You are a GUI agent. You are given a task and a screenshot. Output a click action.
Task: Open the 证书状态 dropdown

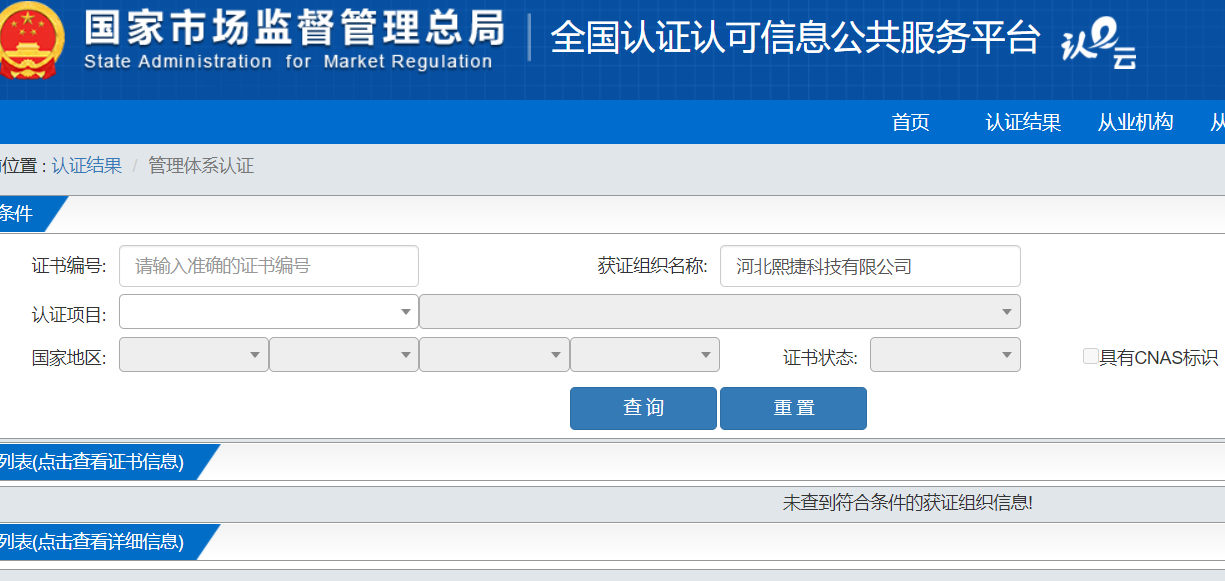pos(945,354)
